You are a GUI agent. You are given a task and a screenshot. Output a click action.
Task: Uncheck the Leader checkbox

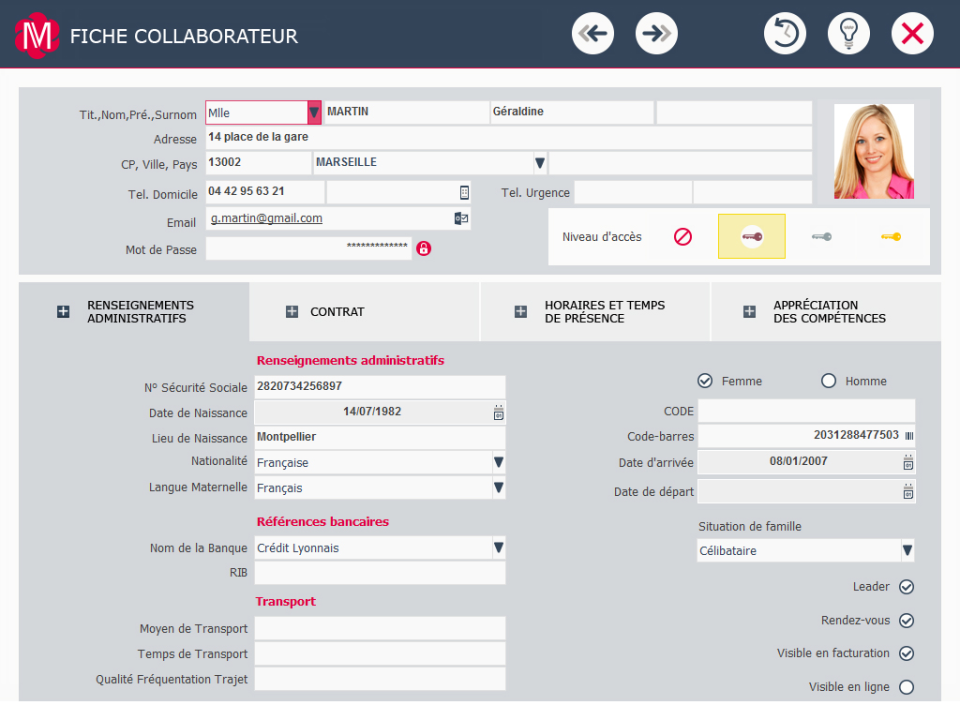tap(906, 587)
